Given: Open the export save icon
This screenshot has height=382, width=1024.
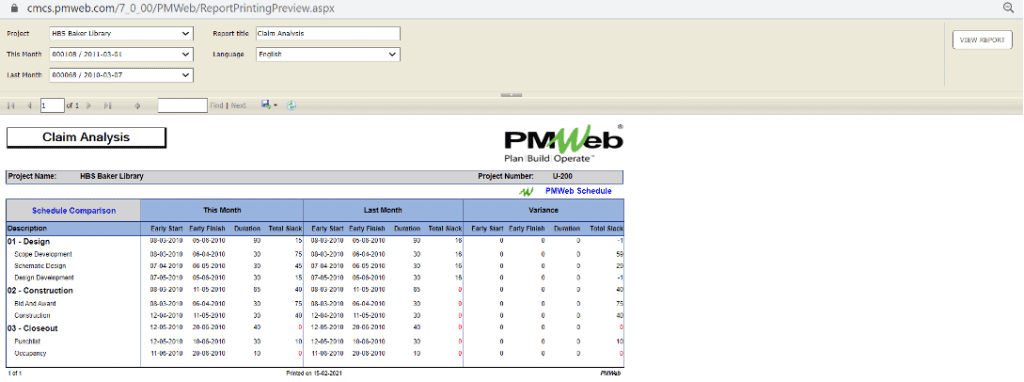Looking at the screenshot, I should pyautogui.click(x=266, y=104).
